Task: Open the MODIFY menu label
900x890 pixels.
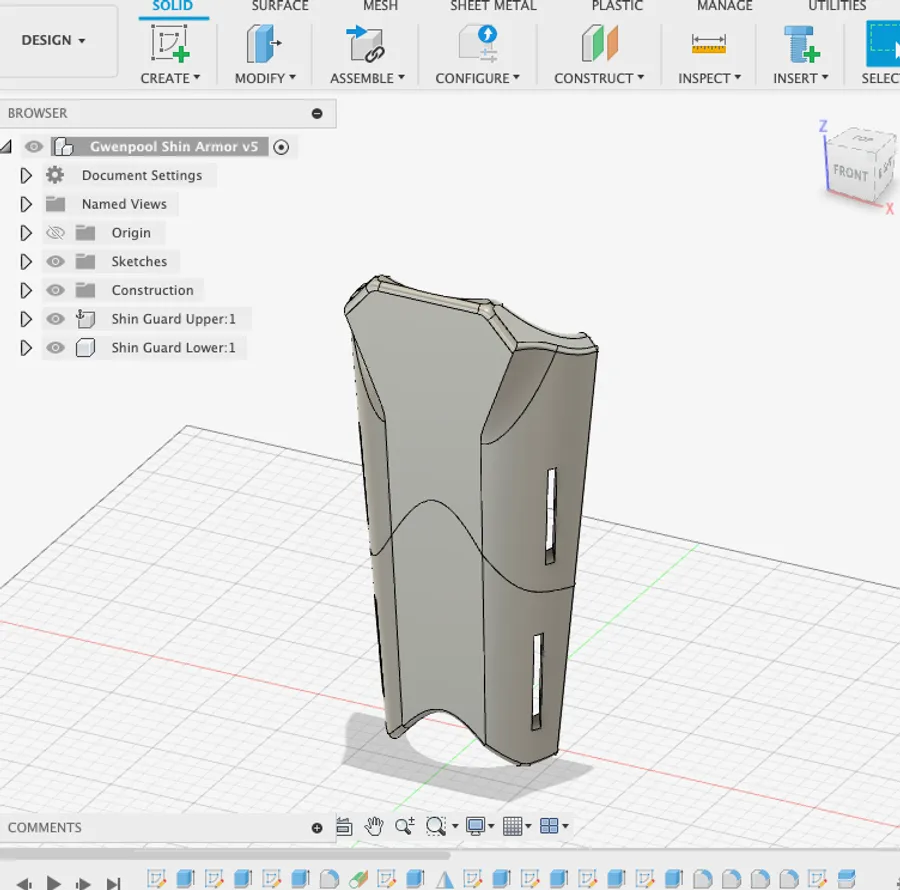Action: point(265,78)
